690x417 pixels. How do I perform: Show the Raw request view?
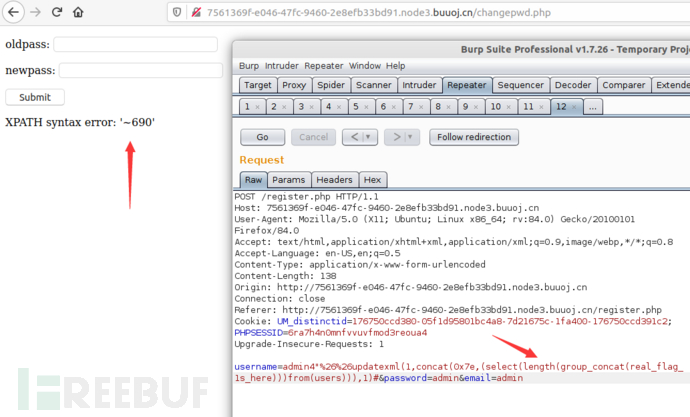[253, 180]
